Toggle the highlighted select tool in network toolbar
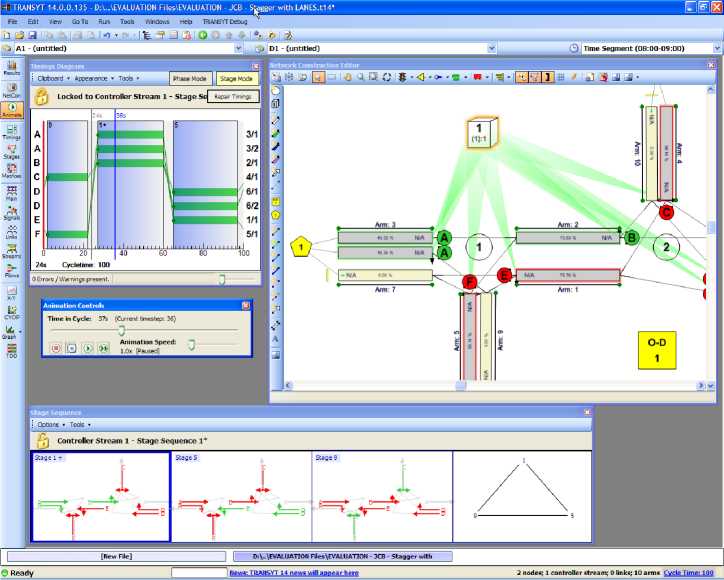This screenshot has height=580, width=724. [318, 77]
